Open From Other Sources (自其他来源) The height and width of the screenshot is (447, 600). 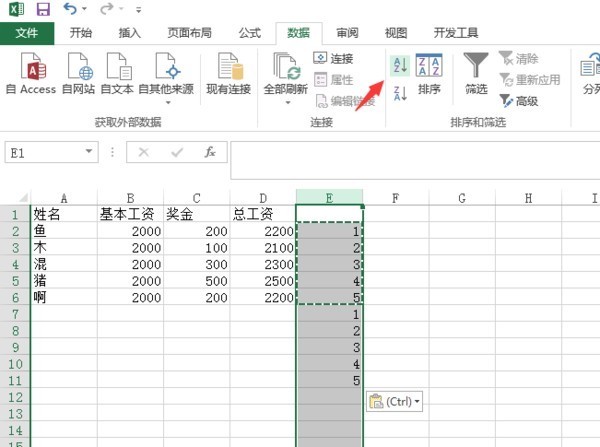166,78
